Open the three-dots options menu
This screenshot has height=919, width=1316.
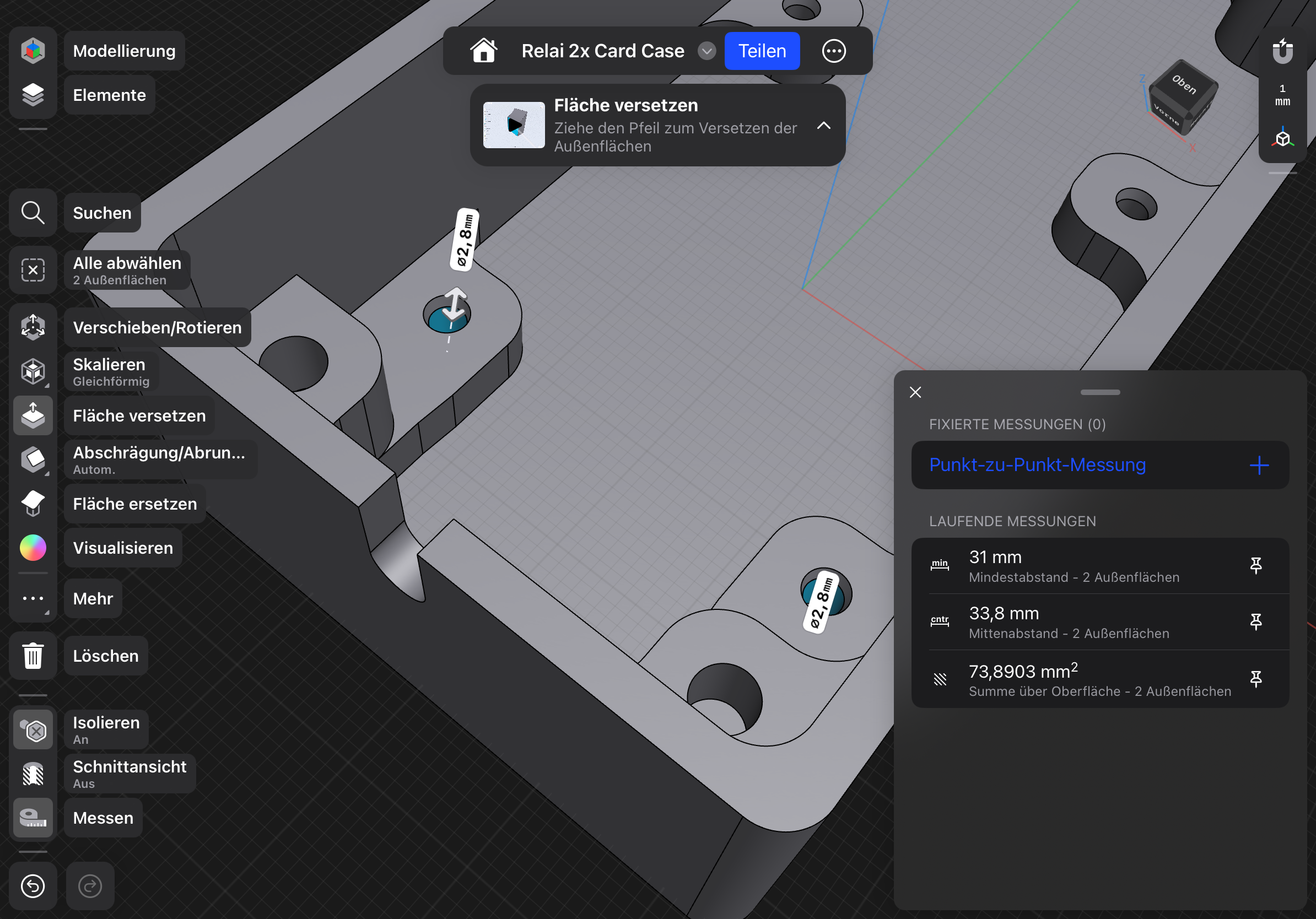tap(833, 51)
